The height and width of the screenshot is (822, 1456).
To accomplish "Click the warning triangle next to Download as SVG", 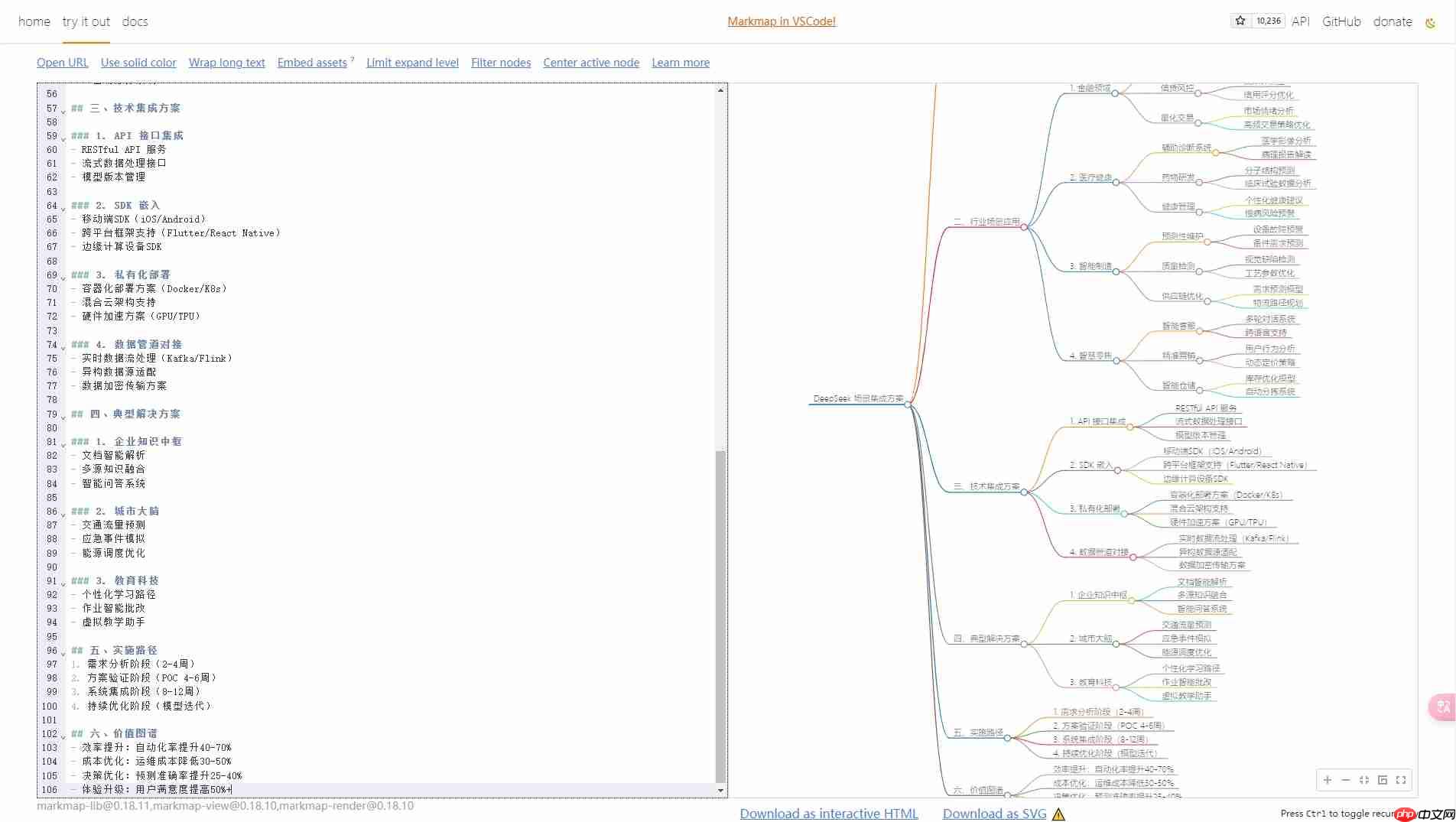I will click(x=1058, y=814).
